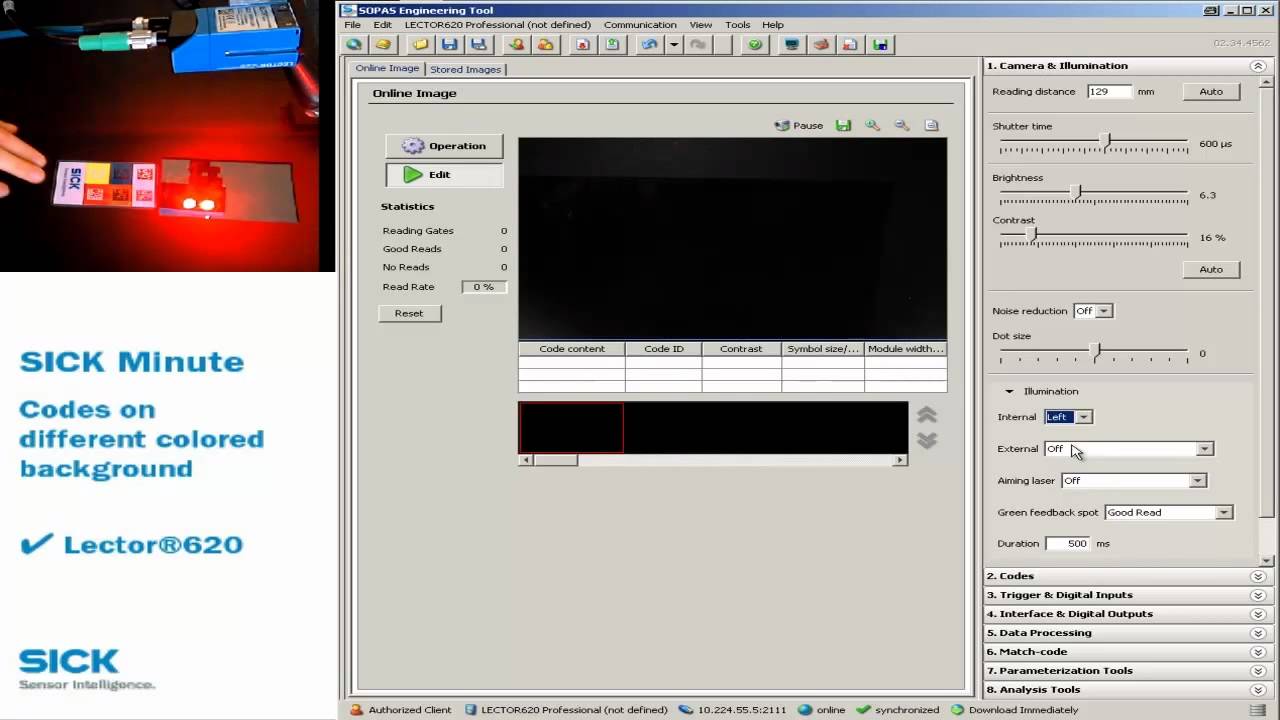1280x720 pixels.
Task: Click the green floppy icon in main toolbar
Action: pyautogui.click(x=880, y=44)
